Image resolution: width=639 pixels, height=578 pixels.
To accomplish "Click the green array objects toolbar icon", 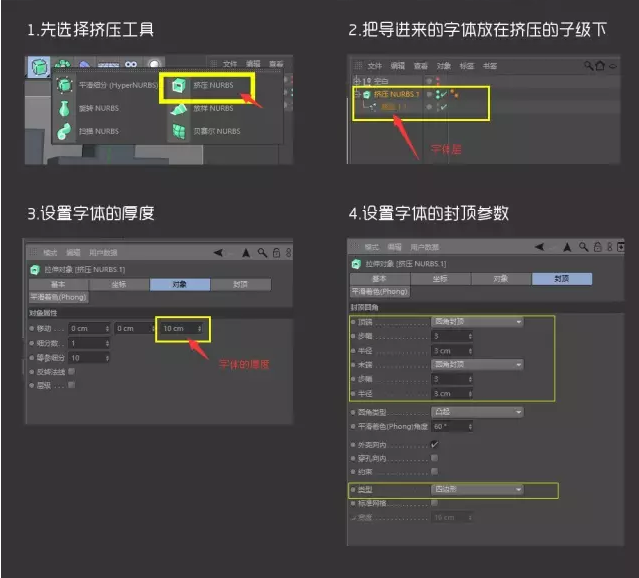I will [x=62, y=64].
